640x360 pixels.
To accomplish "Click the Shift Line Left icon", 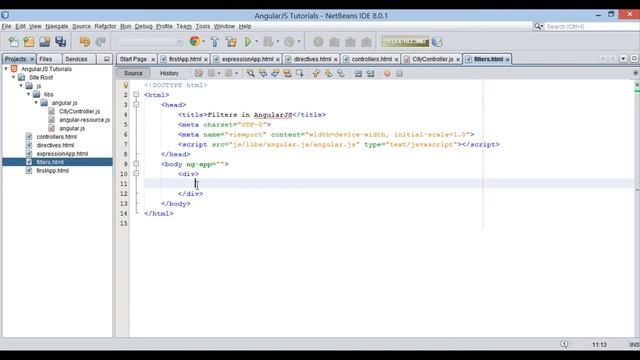I will point(358,73).
